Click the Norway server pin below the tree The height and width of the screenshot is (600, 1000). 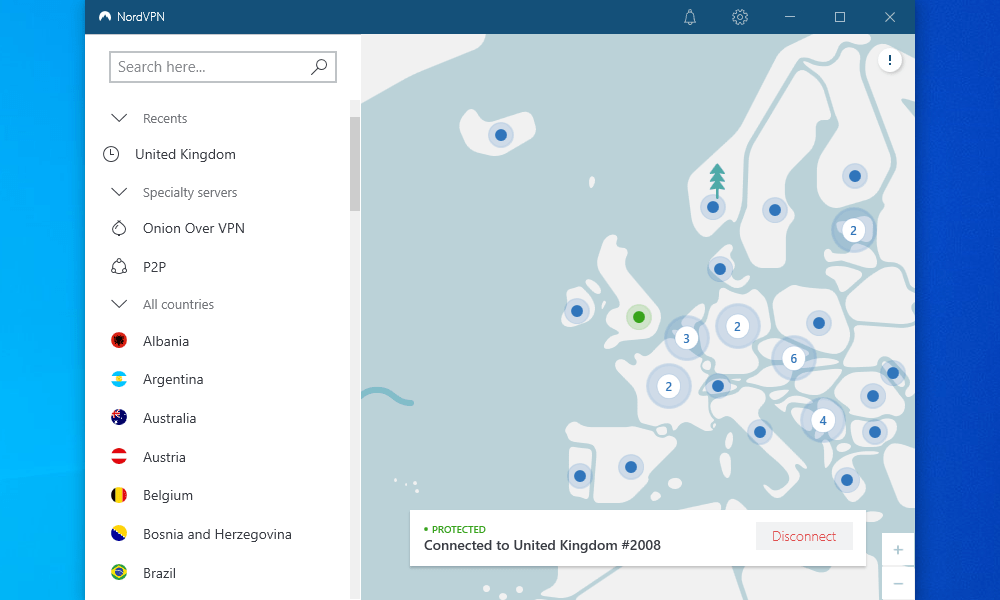[x=713, y=207]
